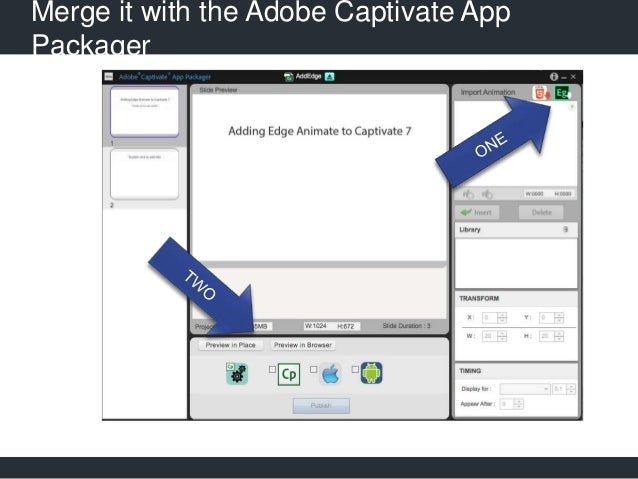Click the 'Slide Preview' label

pos(218,90)
